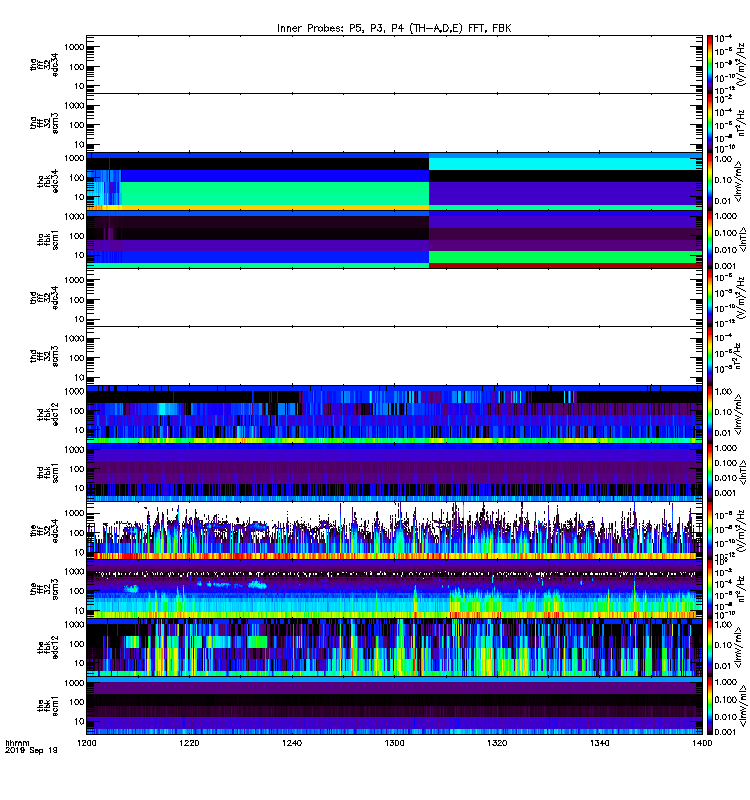This screenshot has height=800, width=750.
Task: Select the 1240 time axis label
Action: 292,743
